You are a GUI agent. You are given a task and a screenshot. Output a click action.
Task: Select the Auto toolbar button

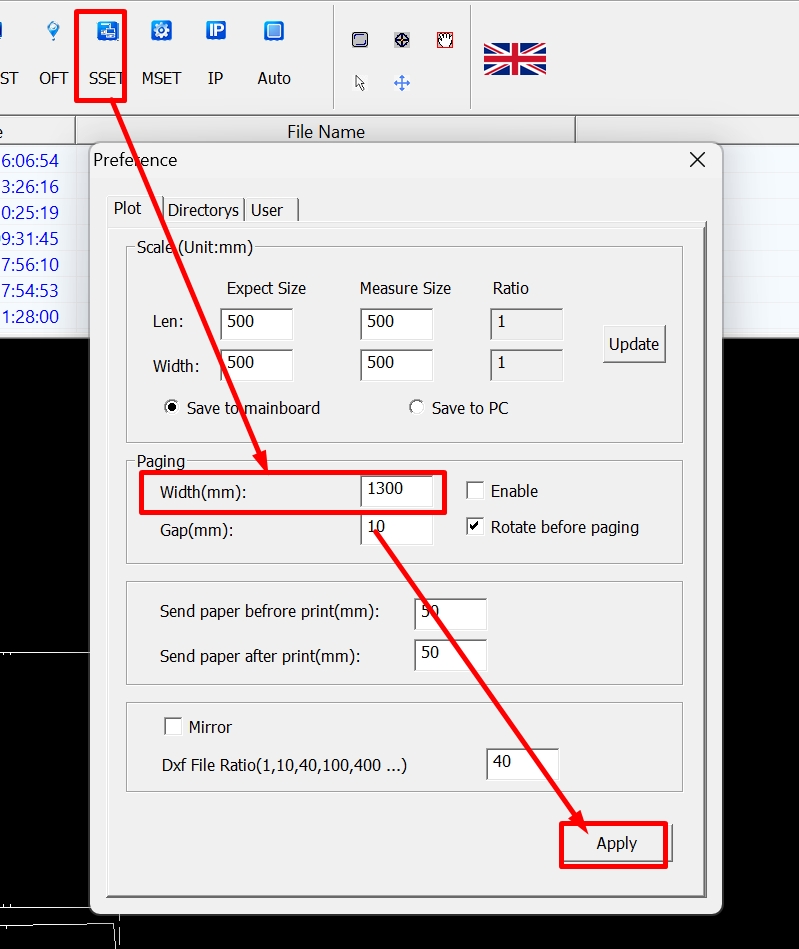(274, 50)
